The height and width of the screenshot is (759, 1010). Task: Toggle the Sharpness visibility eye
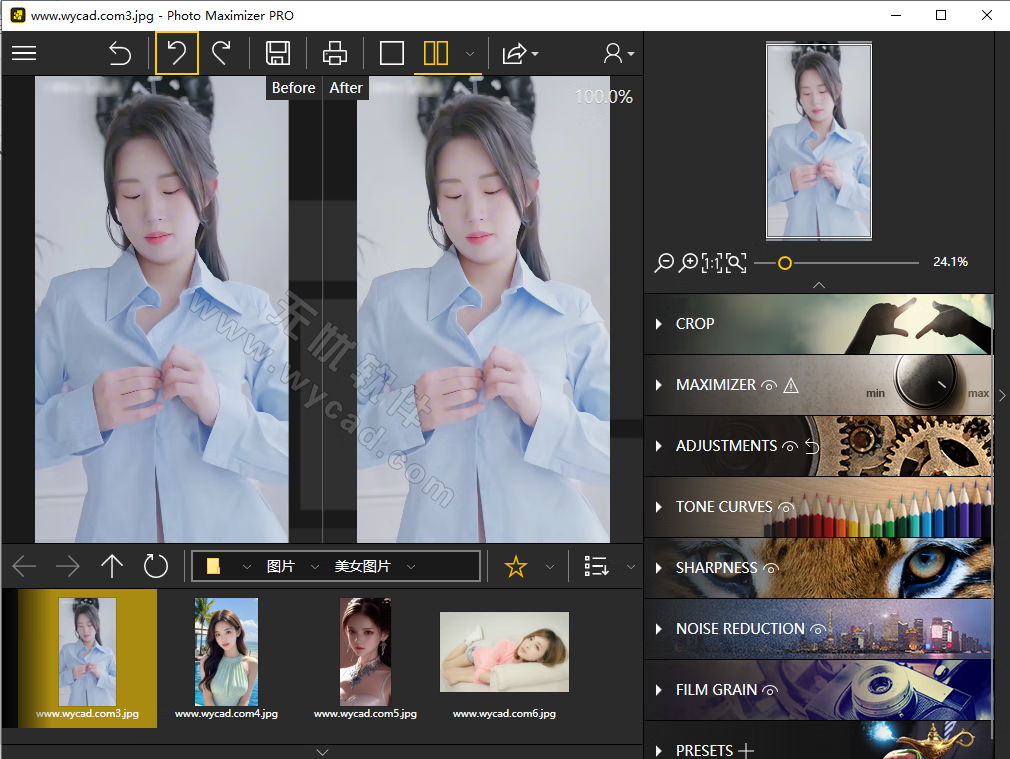[x=769, y=568]
